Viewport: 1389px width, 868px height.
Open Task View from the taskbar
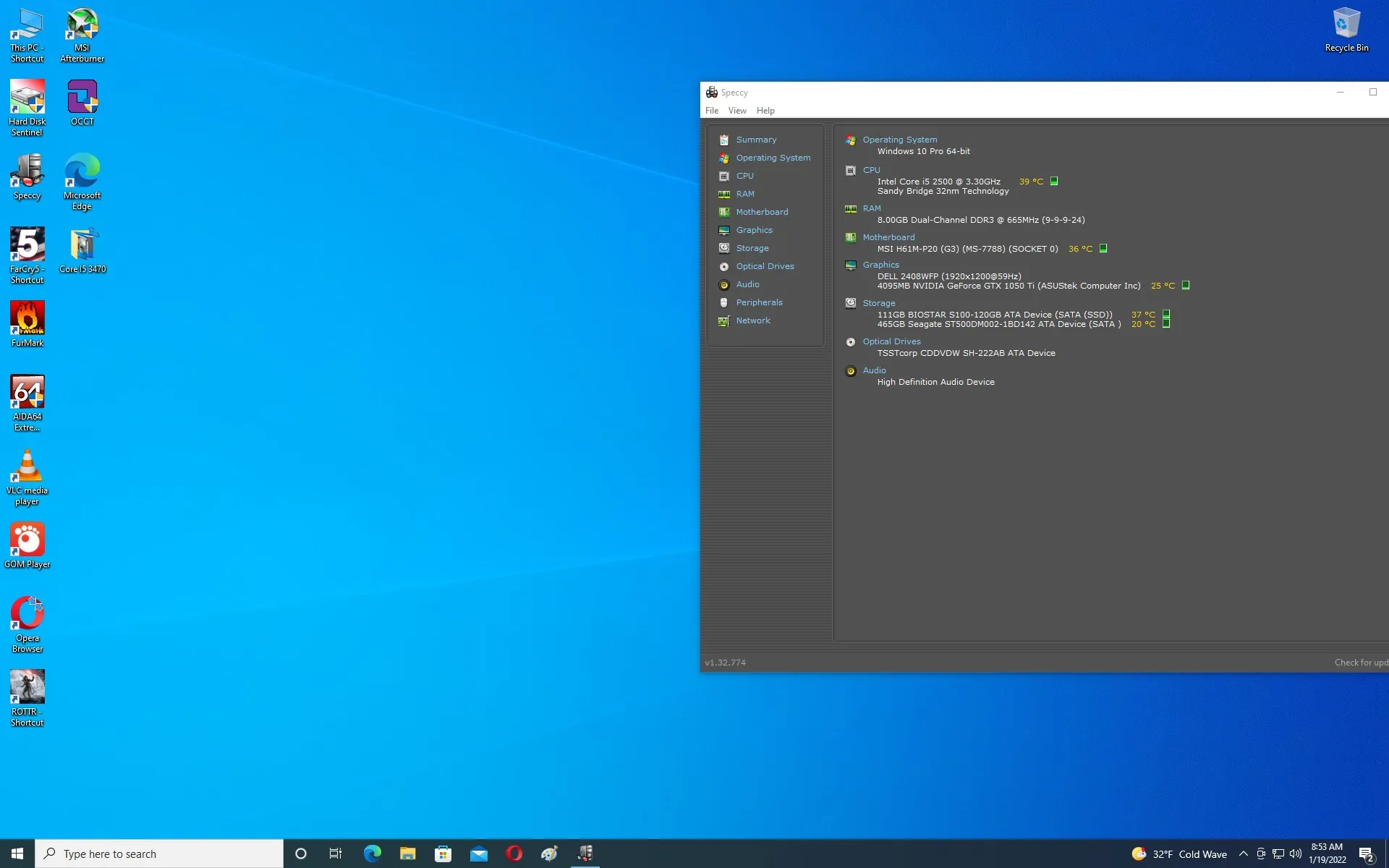tap(336, 854)
